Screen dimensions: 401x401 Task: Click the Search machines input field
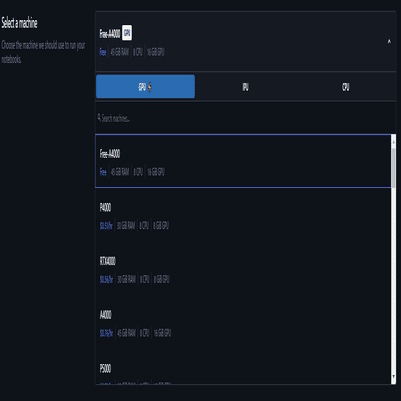[x=246, y=118]
